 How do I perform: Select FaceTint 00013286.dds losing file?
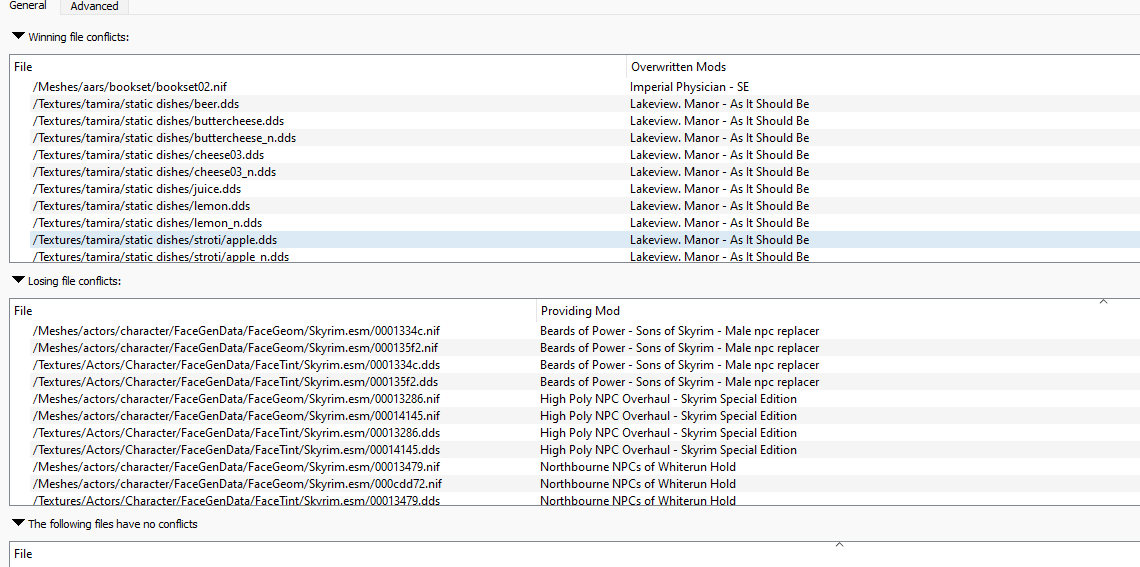click(x=236, y=433)
